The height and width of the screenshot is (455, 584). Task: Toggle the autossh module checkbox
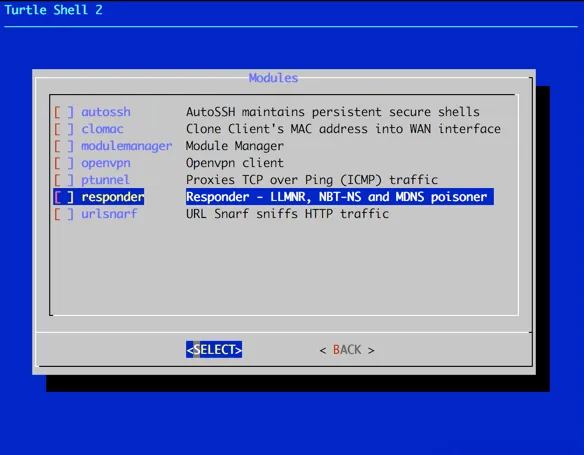click(x=64, y=112)
